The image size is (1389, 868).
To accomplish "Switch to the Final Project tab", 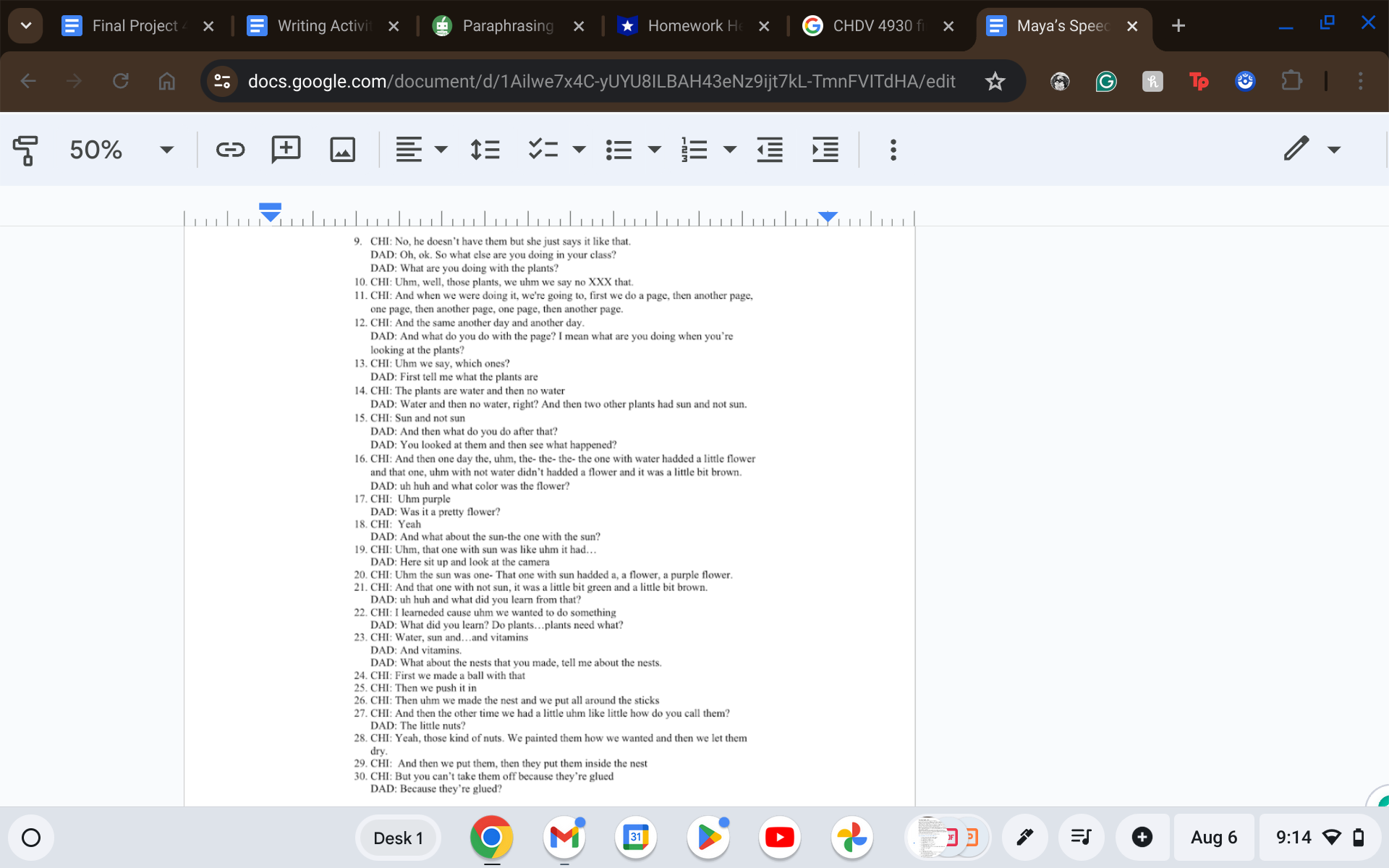I will [x=134, y=25].
